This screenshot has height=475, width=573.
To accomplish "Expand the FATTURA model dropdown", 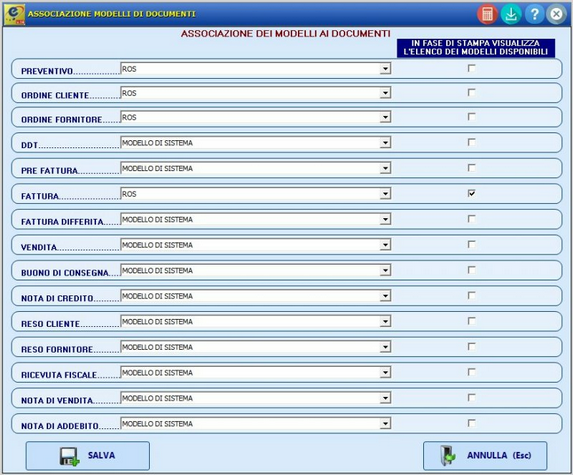I will [385, 194].
